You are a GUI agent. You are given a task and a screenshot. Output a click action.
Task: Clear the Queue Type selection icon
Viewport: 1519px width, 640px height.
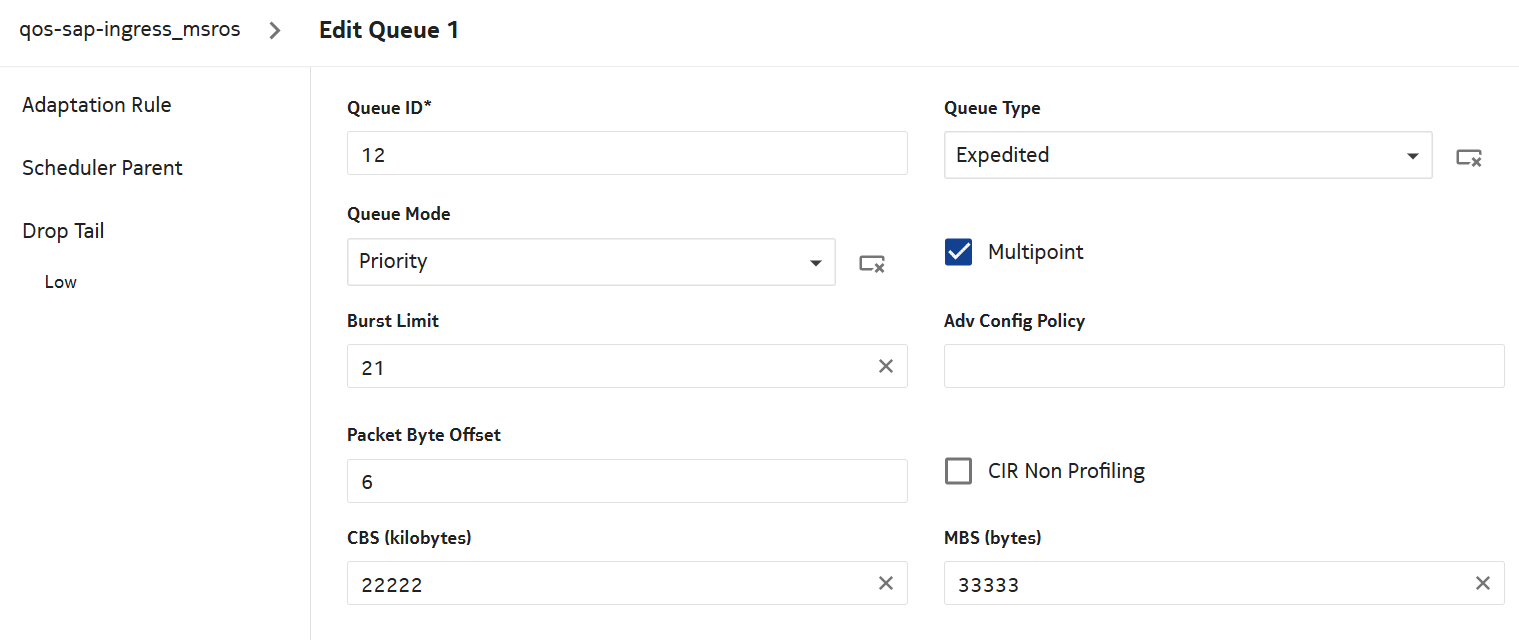point(1468,157)
